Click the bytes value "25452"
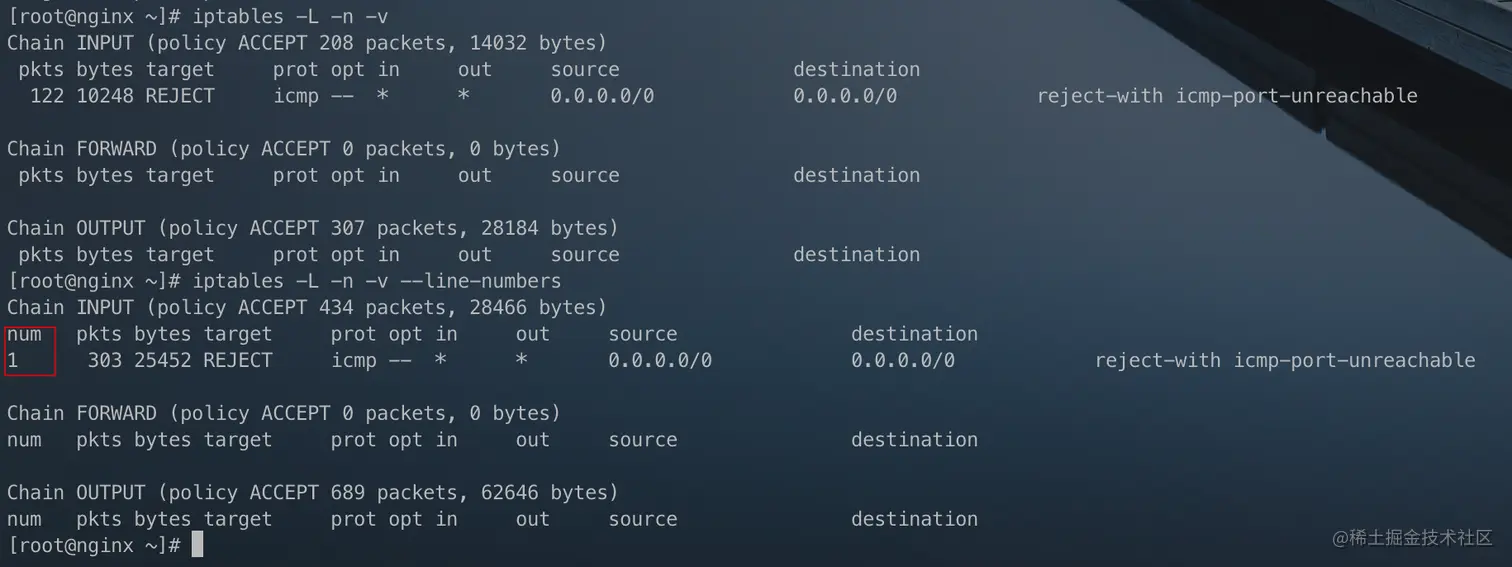 coord(163,360)
